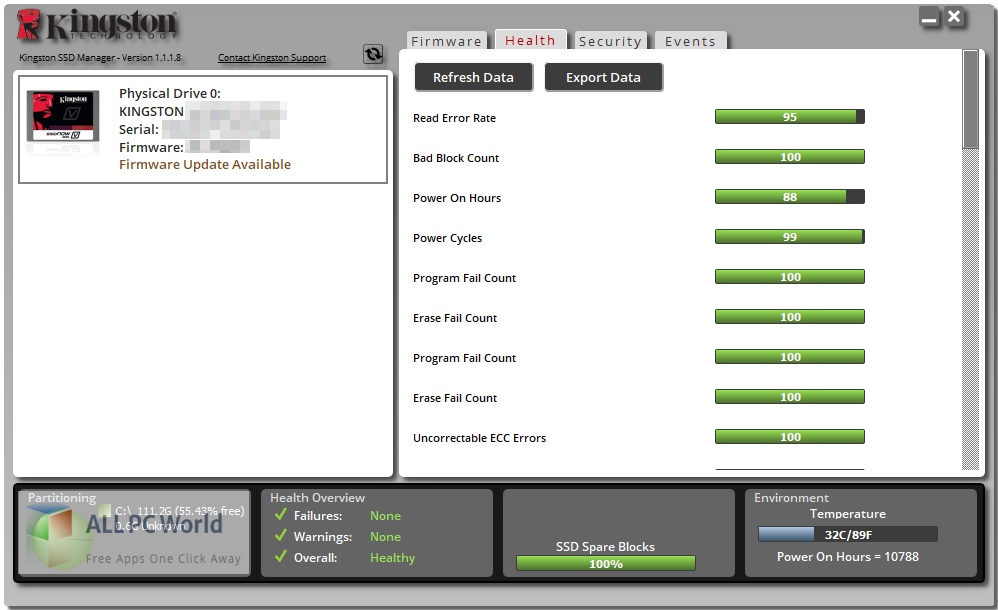View the Events tab
The height and width of the screenshot is (610, 998).
pos(690,41)
